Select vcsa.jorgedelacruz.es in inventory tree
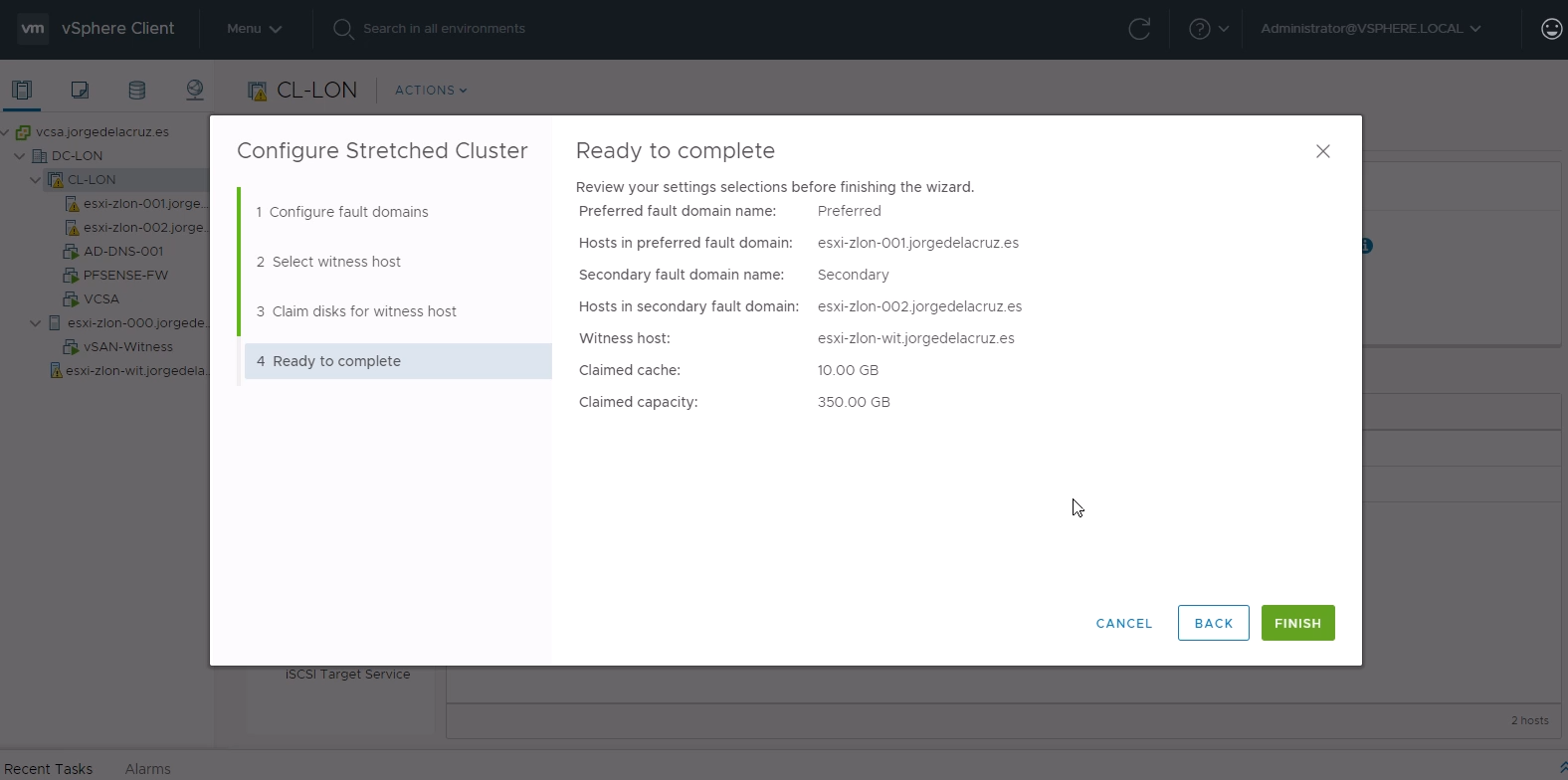Viewport: 1568px width, 780px height. point(102,131)
